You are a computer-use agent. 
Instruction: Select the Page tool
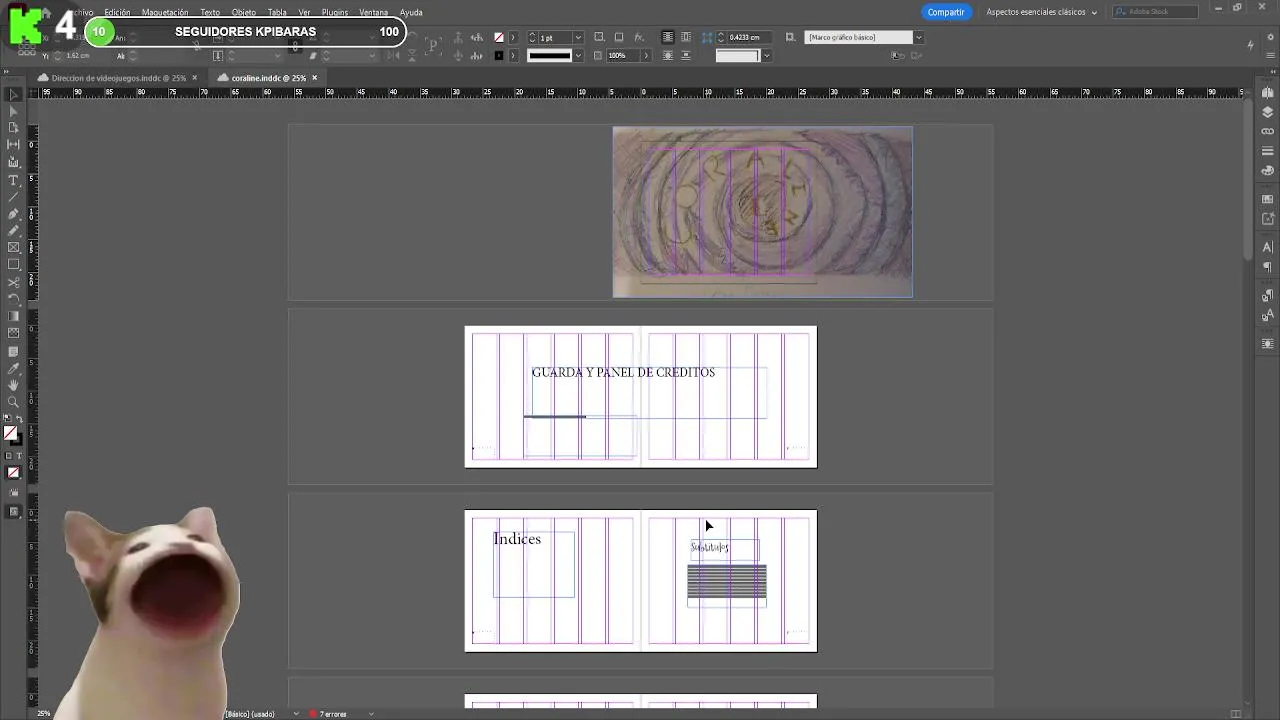[x=13, y=128]
